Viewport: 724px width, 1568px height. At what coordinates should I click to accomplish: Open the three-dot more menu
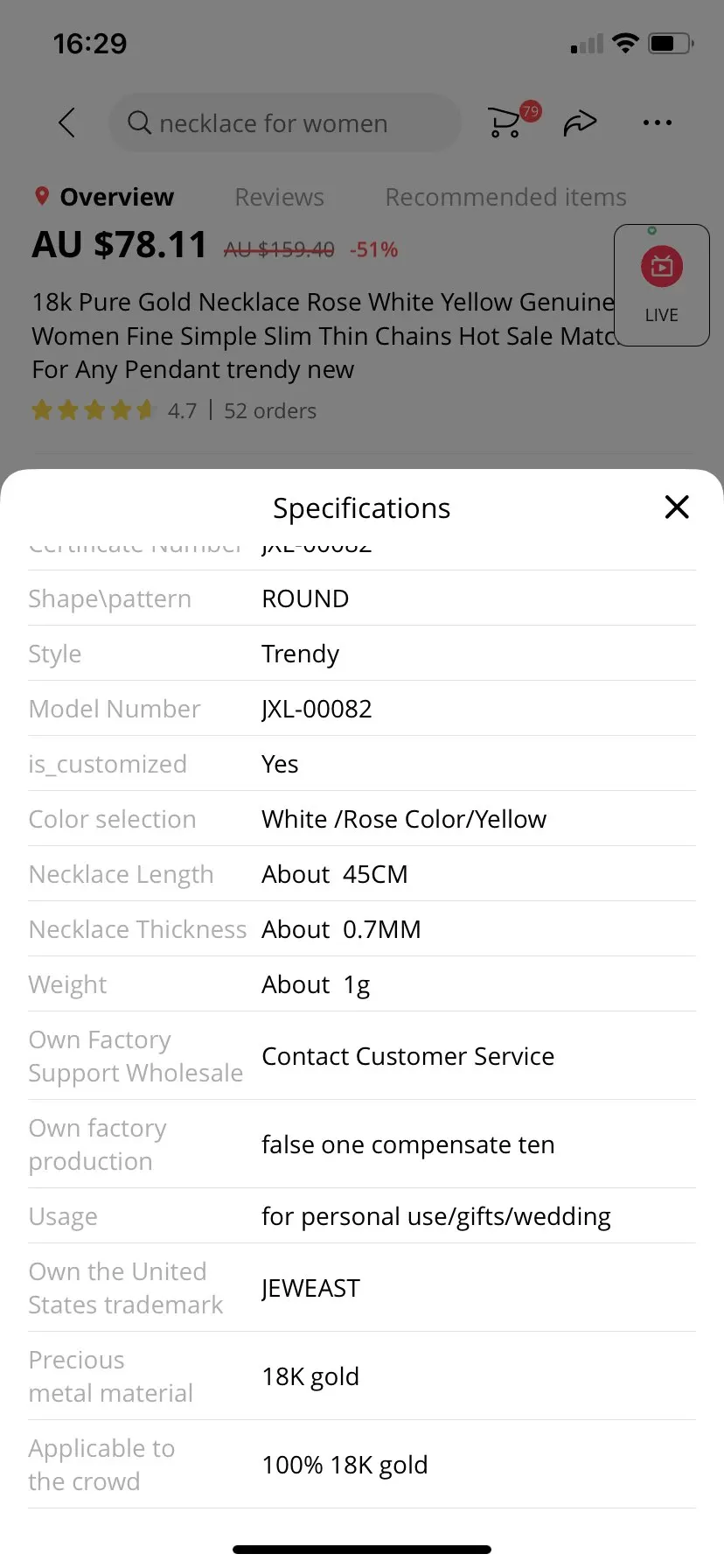(x=657, y=123)
